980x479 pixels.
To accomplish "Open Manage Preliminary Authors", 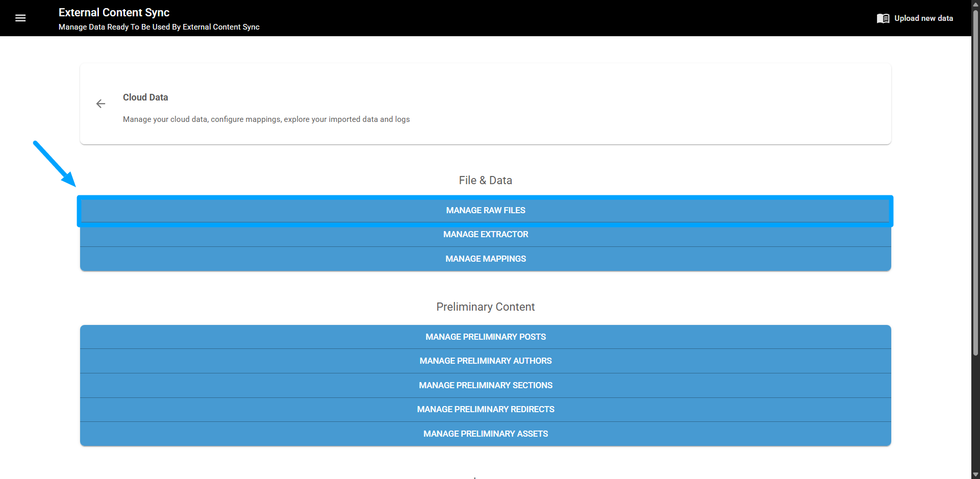I will click(x=486, y=361).
